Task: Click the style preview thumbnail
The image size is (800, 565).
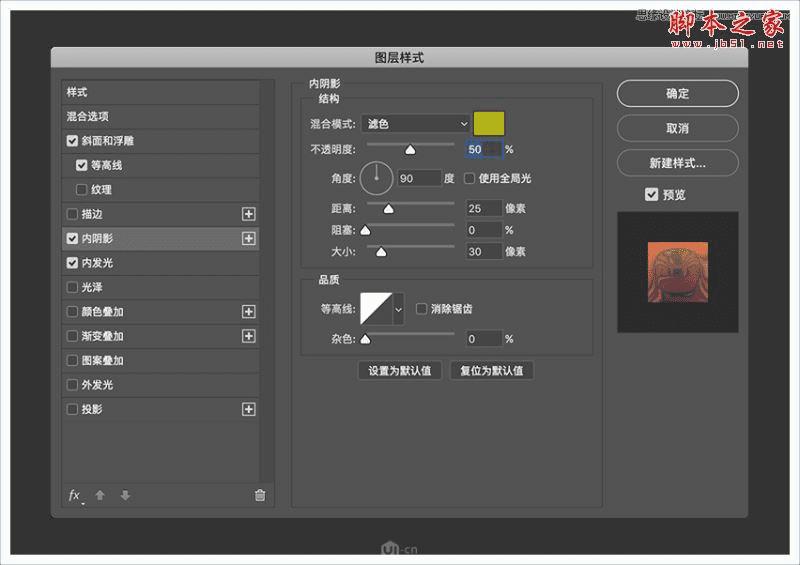Action: tap(678, 272)
